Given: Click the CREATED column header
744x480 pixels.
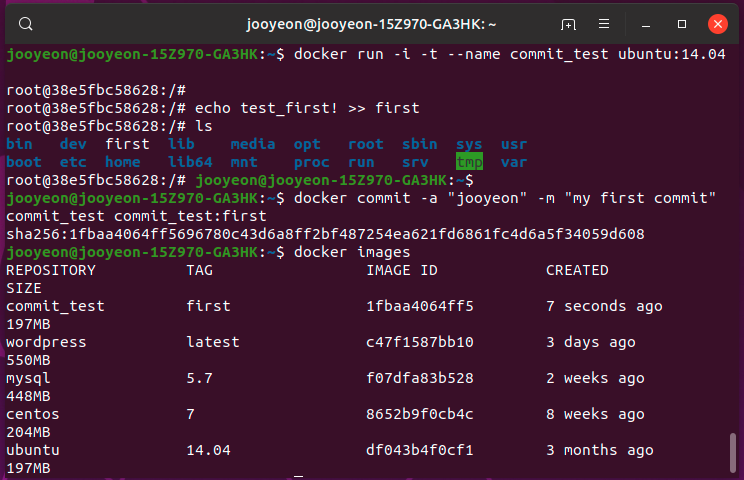Looking at the screenshot, I should 577,270.
